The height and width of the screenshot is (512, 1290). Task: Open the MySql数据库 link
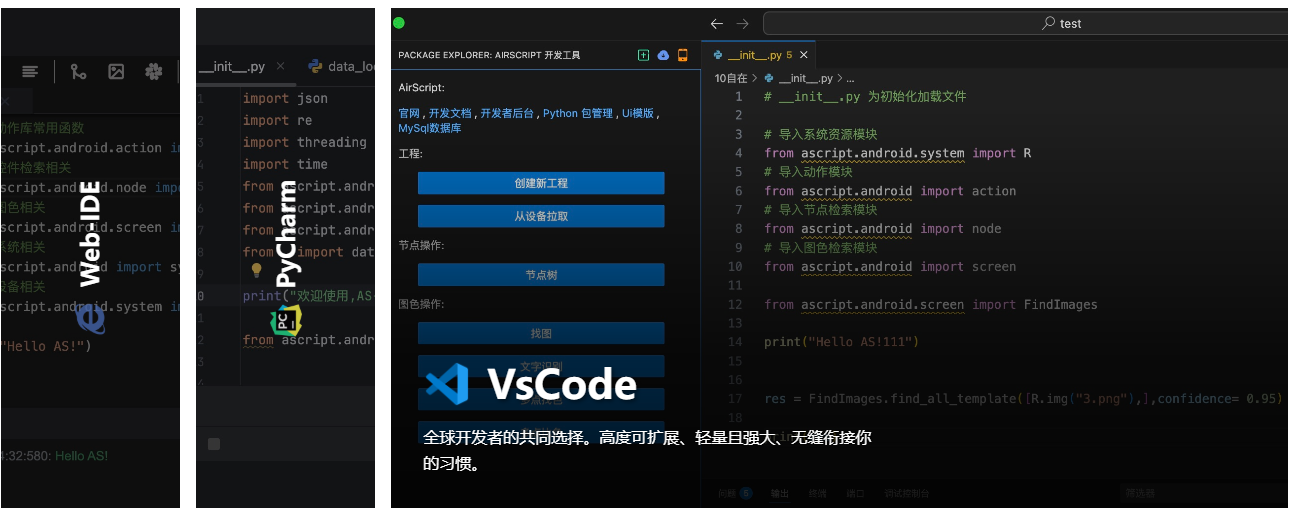(x=429, y=128)
